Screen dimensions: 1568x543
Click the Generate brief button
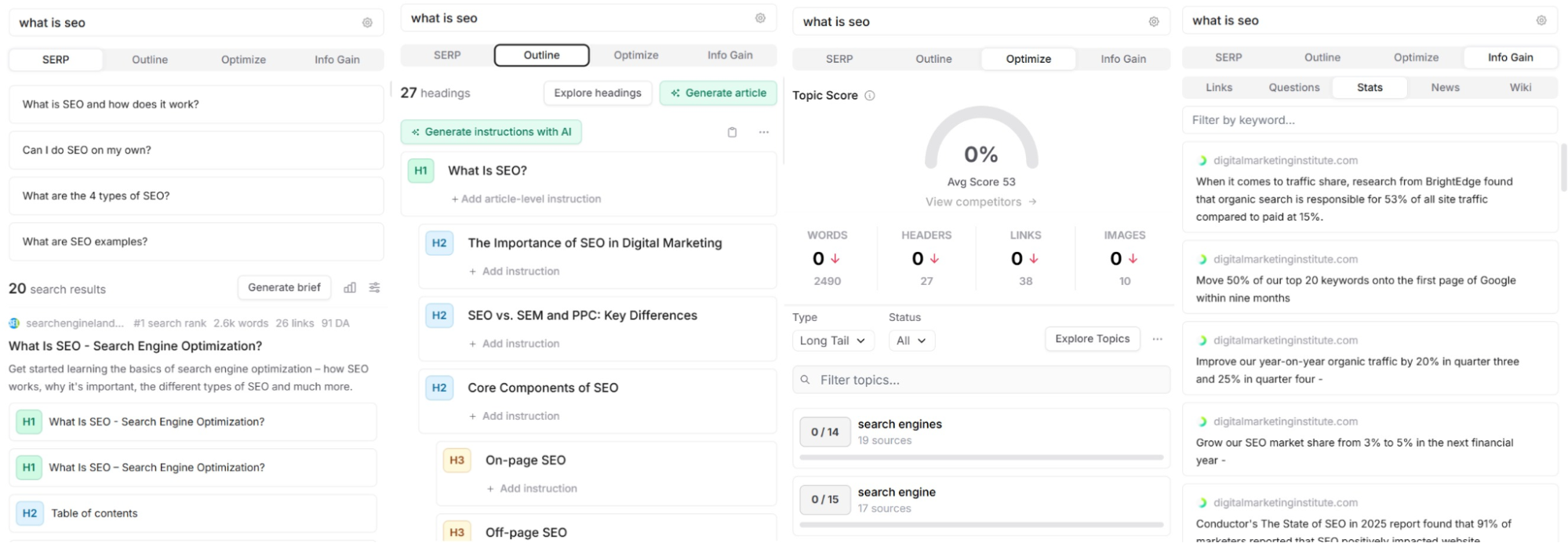[x=284, y=288]
